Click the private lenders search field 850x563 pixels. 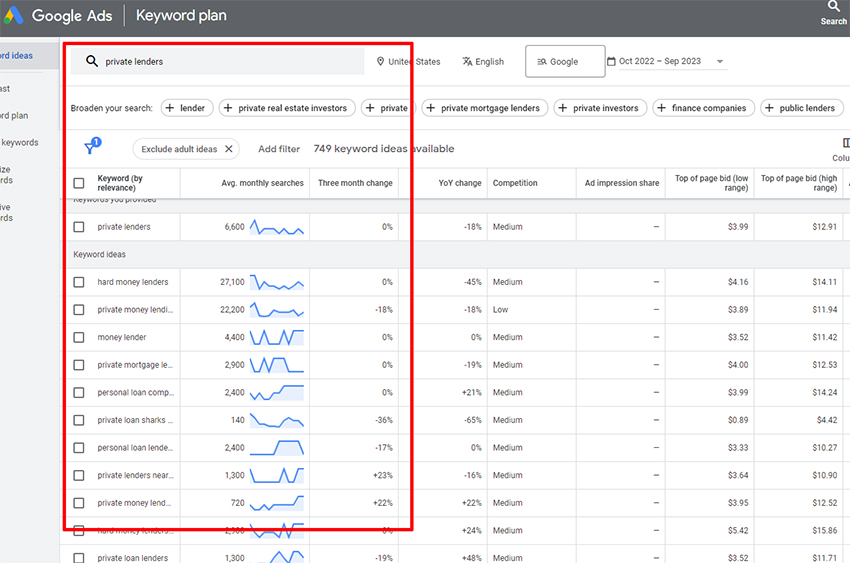click(x=217, y=61)
